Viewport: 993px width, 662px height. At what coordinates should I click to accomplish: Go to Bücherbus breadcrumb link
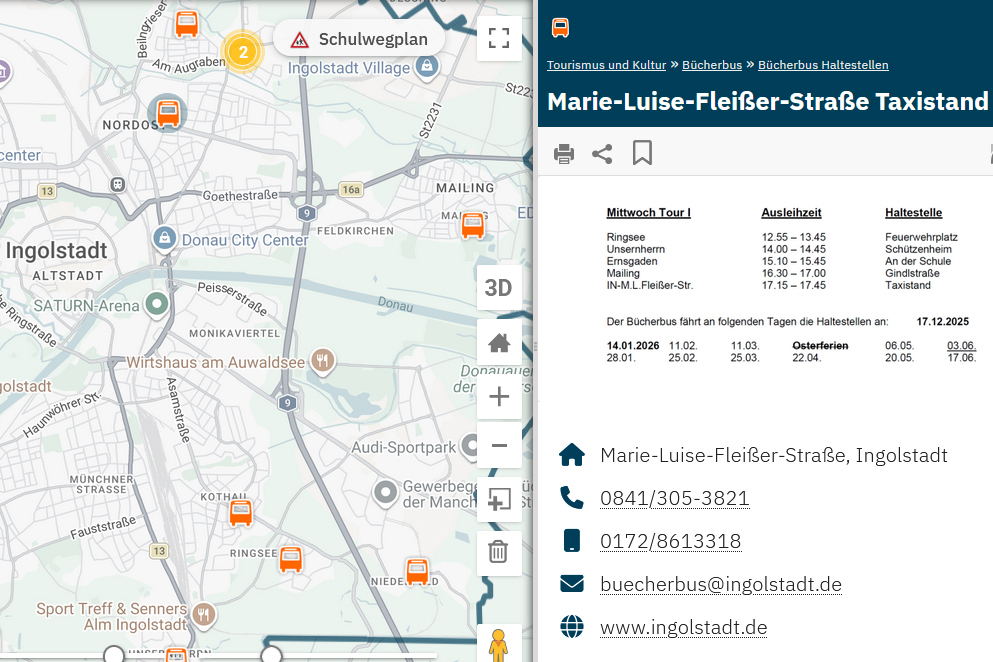pyautogui.click(x=712, y=65)
